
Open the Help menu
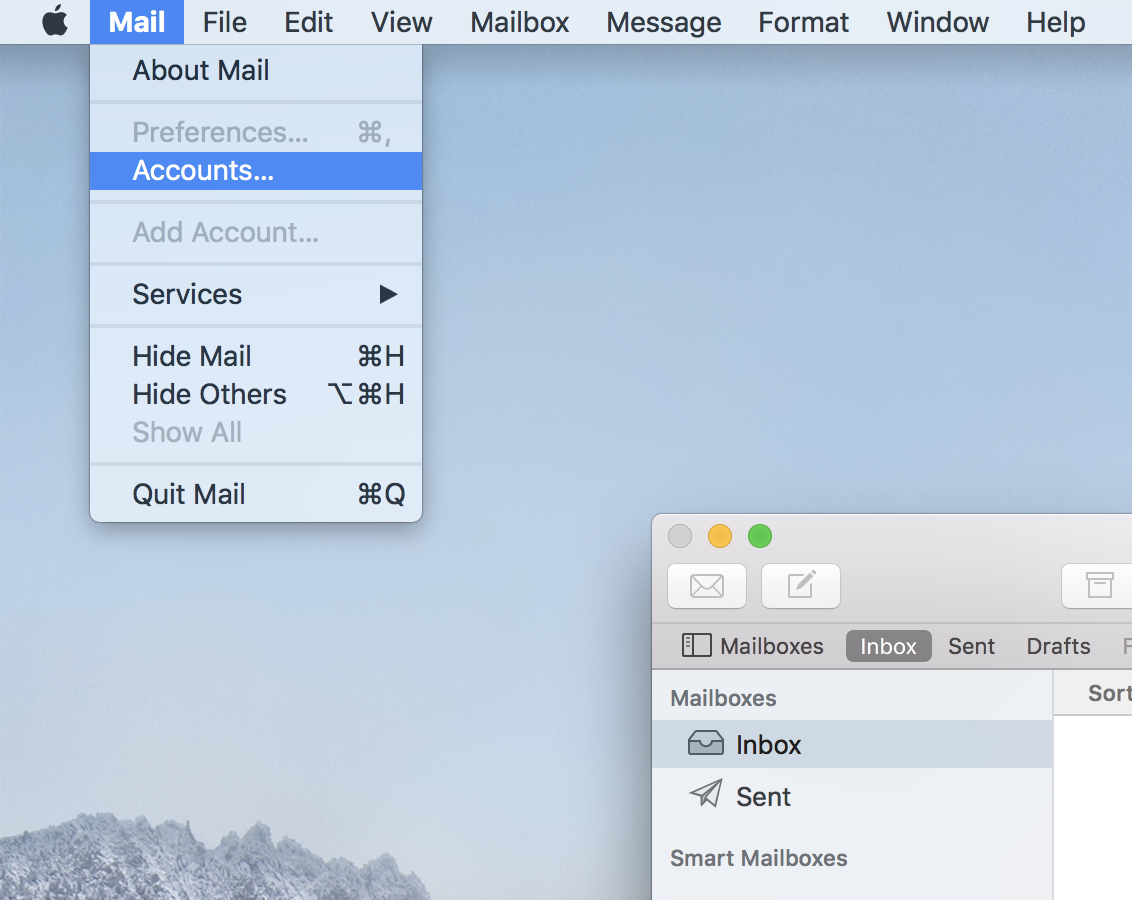click(1055, 22)
